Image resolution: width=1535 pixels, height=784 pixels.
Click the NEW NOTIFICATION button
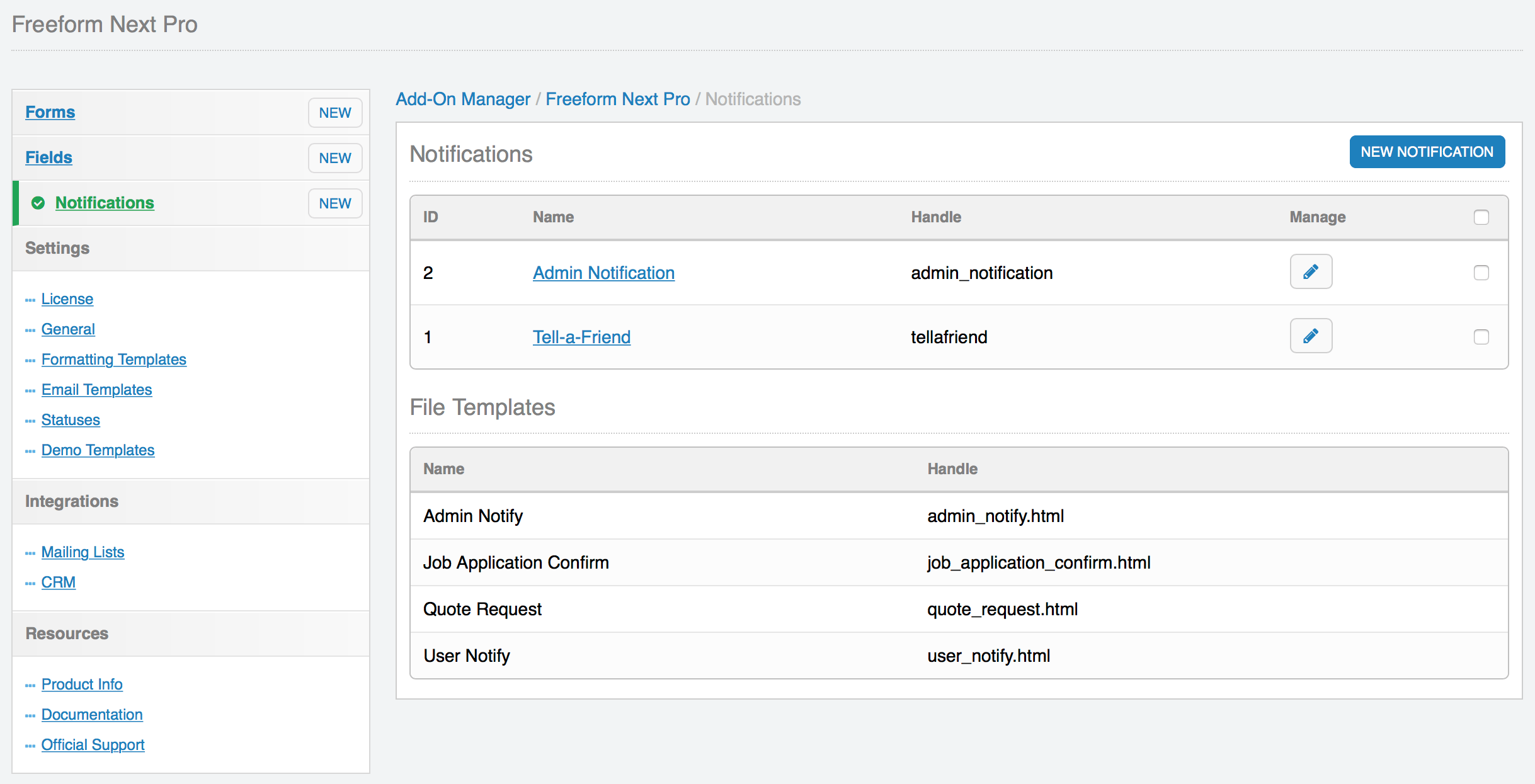click(x=1427, y=152)
